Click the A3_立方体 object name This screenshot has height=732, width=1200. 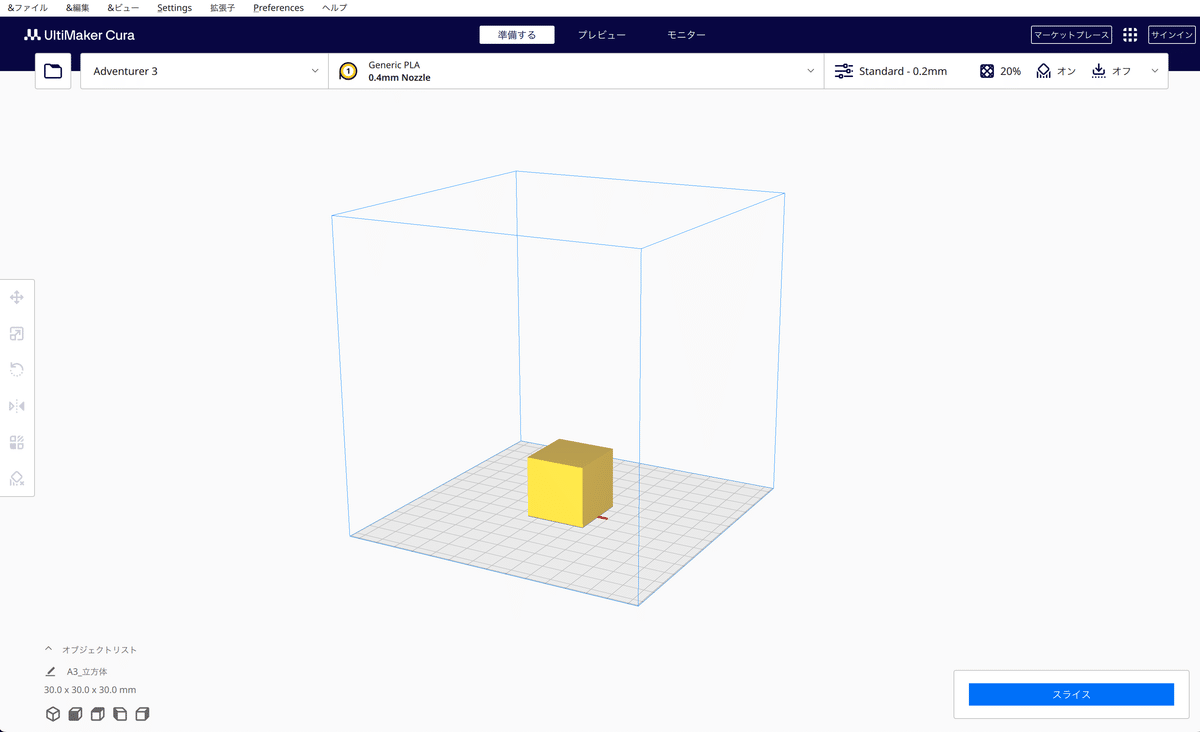click(x=87, y=672)
